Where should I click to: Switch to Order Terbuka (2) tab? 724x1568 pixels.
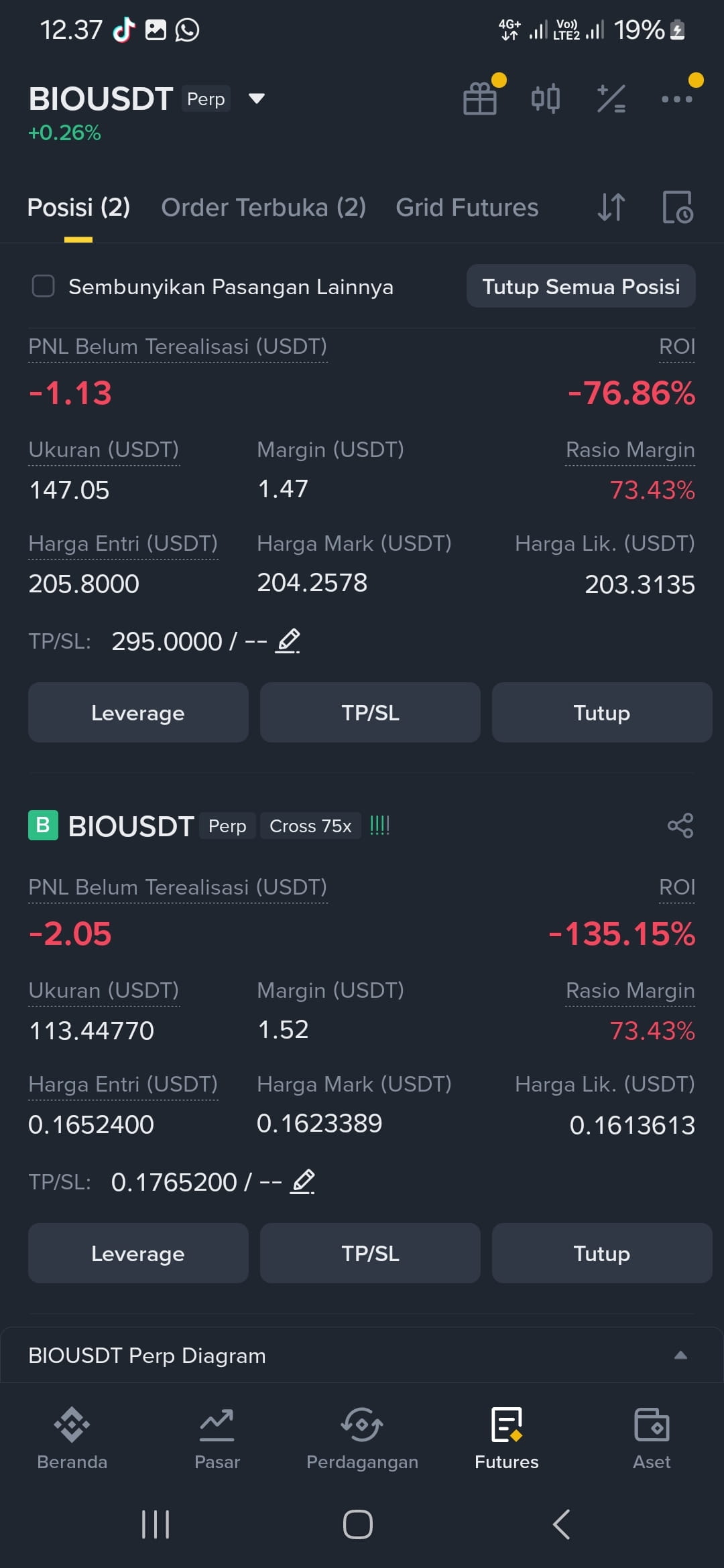[x=263, y=207]
